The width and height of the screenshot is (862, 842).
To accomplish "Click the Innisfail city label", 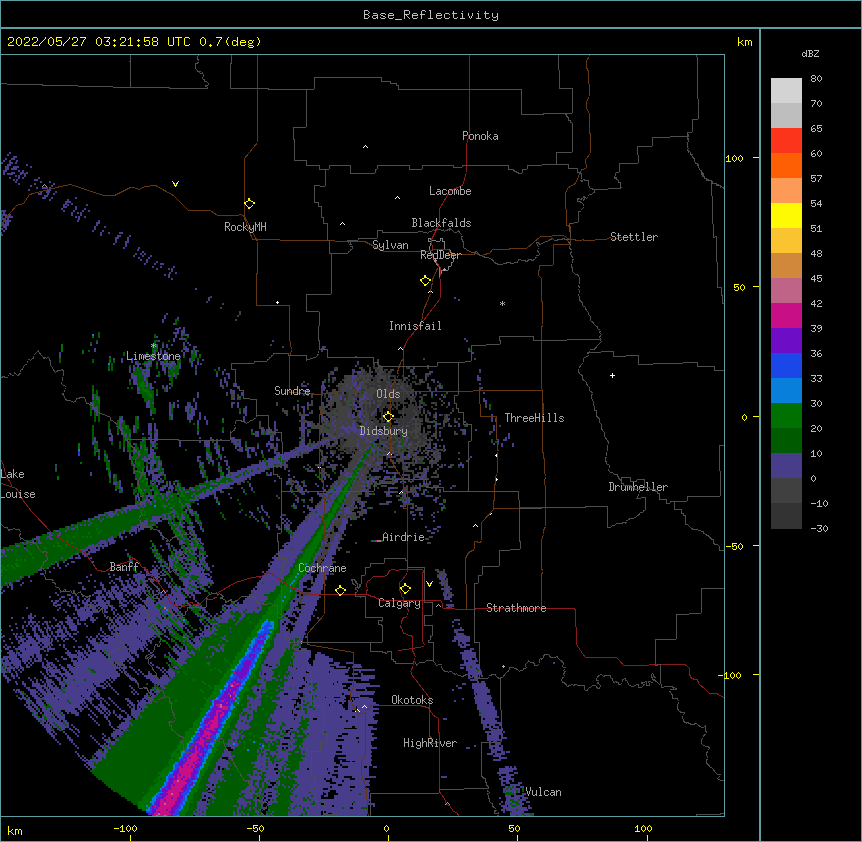I will (x=415, y=326).
